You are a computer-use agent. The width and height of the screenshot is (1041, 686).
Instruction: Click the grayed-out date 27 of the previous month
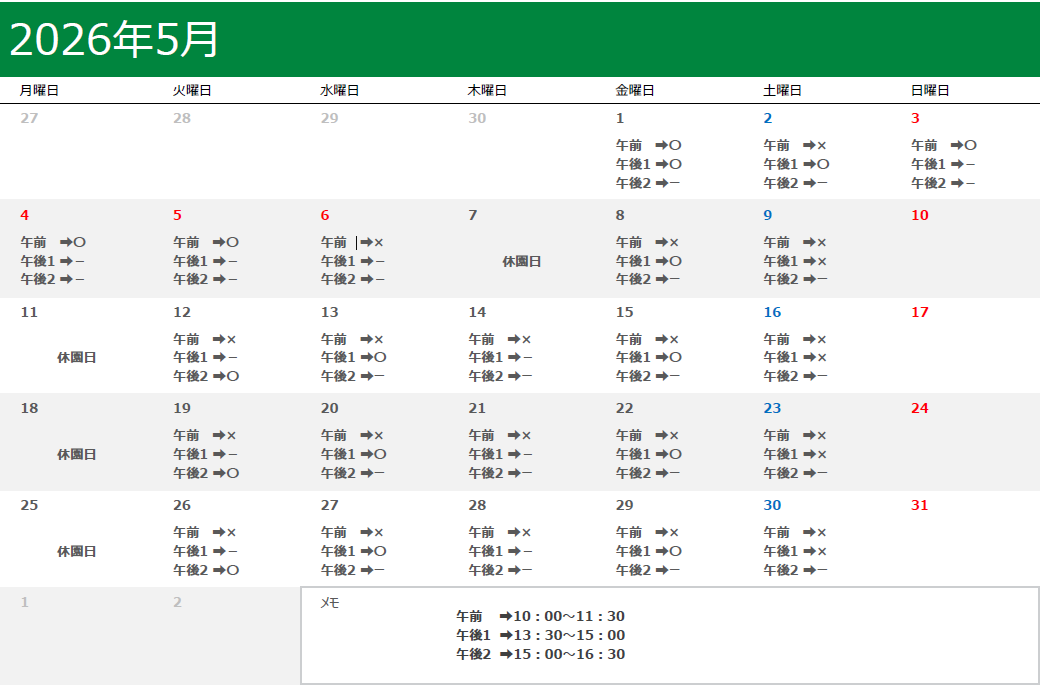28,118
